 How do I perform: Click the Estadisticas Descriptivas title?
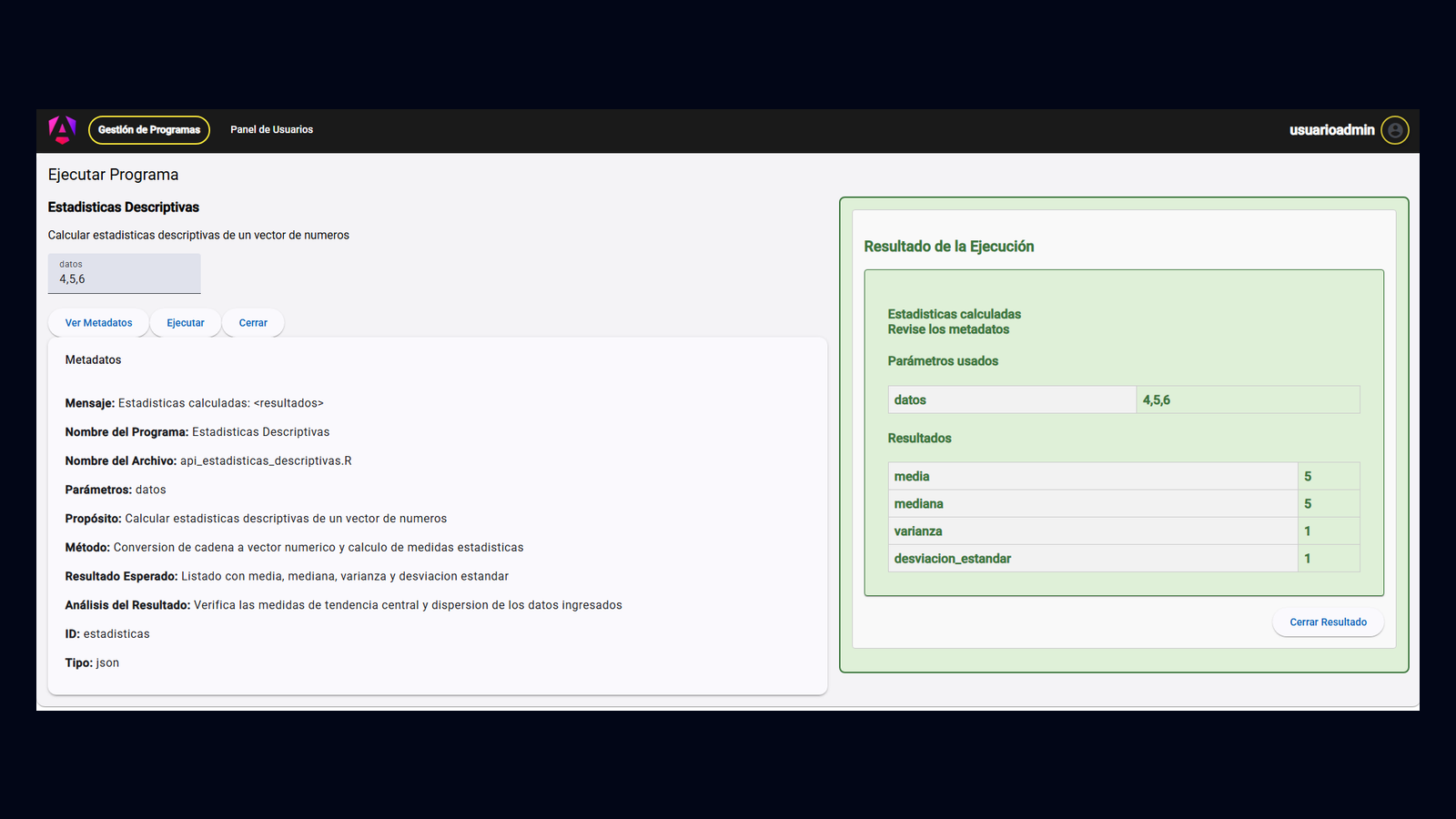124,207
